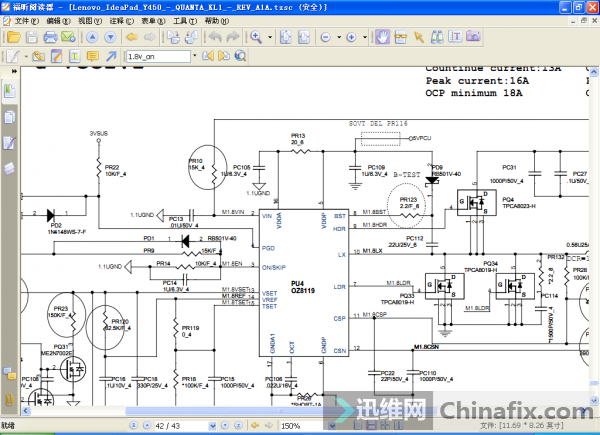Click the 42 / 43 page number field

(181, 425)
